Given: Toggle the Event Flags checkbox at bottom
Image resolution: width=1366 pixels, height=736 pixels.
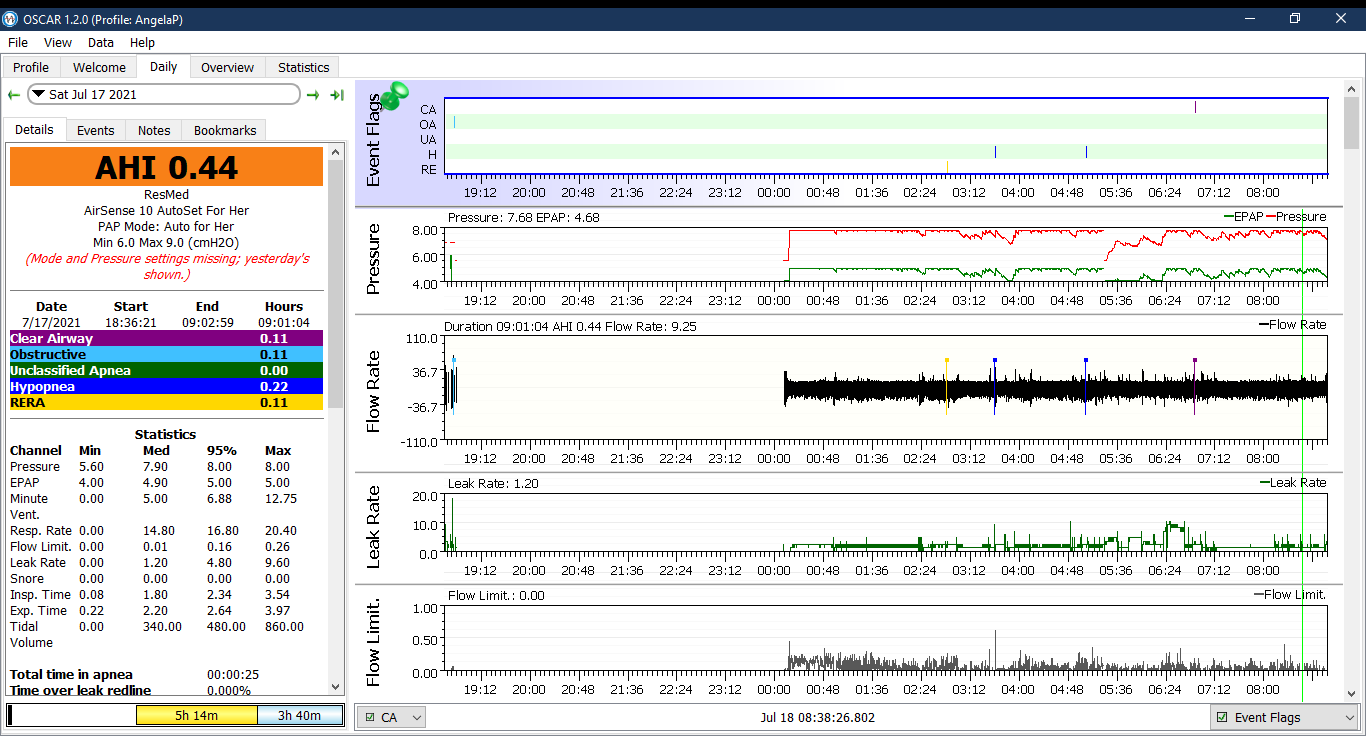Looking at the screenshot, I should click(x=1222, y=717).
